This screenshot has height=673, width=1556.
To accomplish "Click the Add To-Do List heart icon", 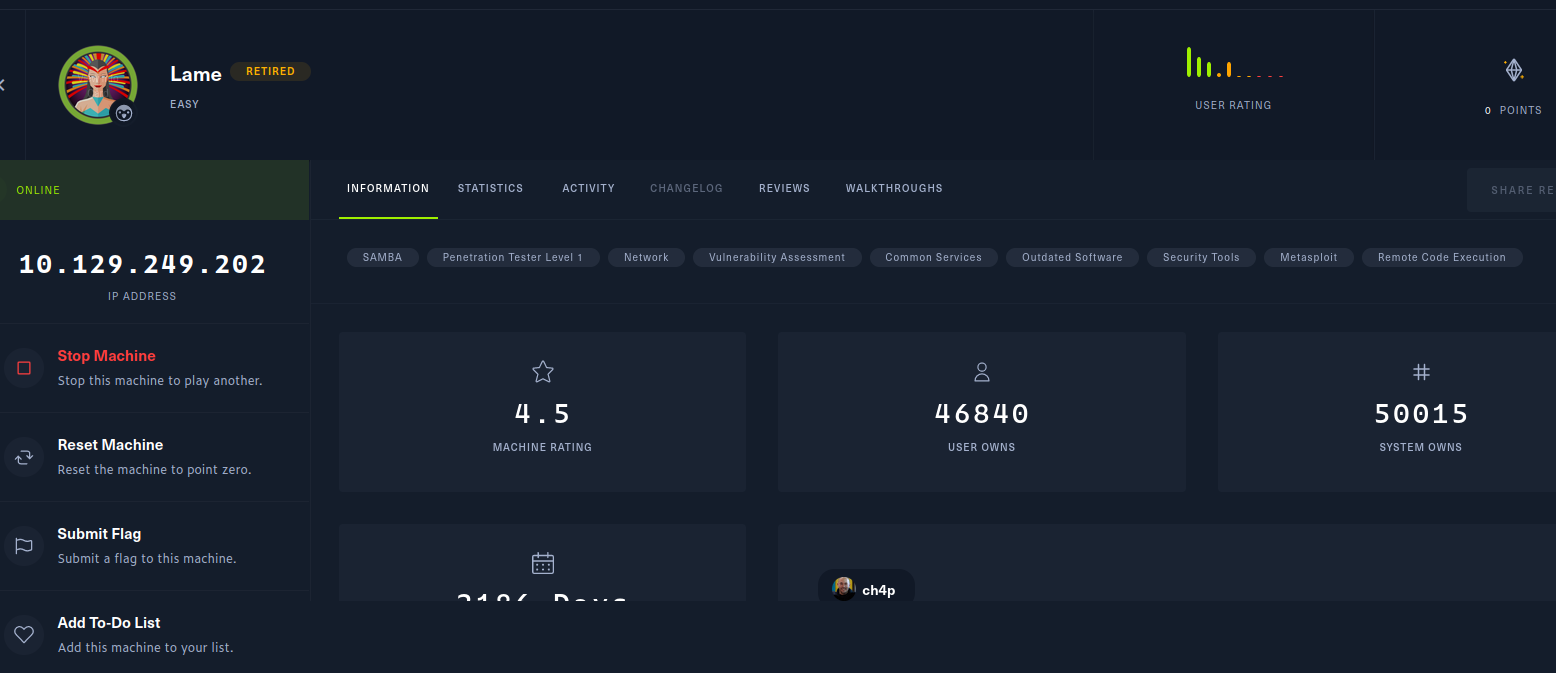I will [x=24, y=635].
